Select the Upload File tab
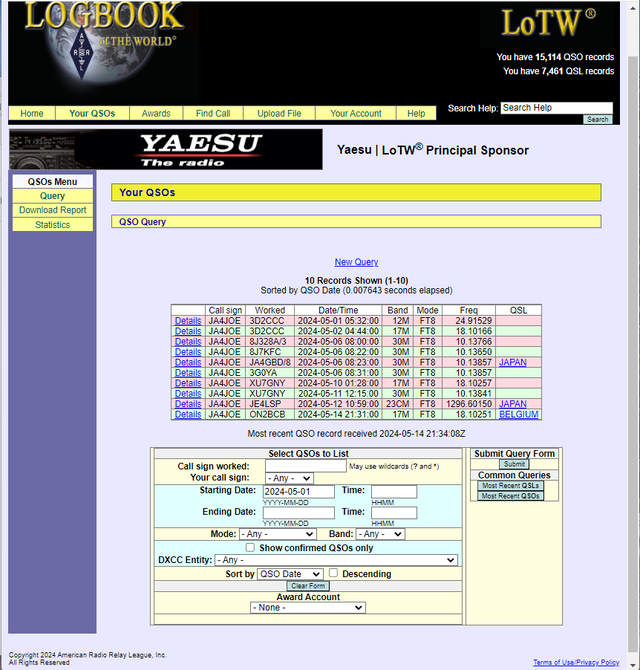Screen dimensions: 640x670 279,113
